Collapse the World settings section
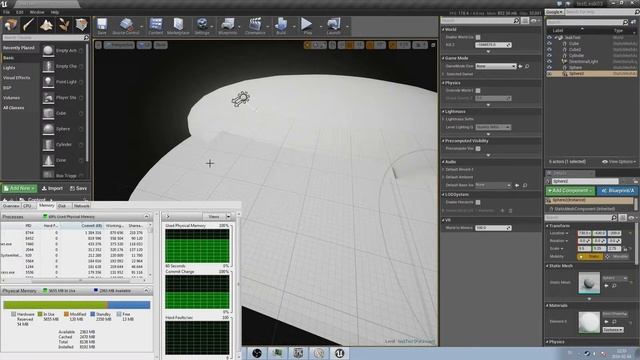The image size is (640, 360). [444, 29]
